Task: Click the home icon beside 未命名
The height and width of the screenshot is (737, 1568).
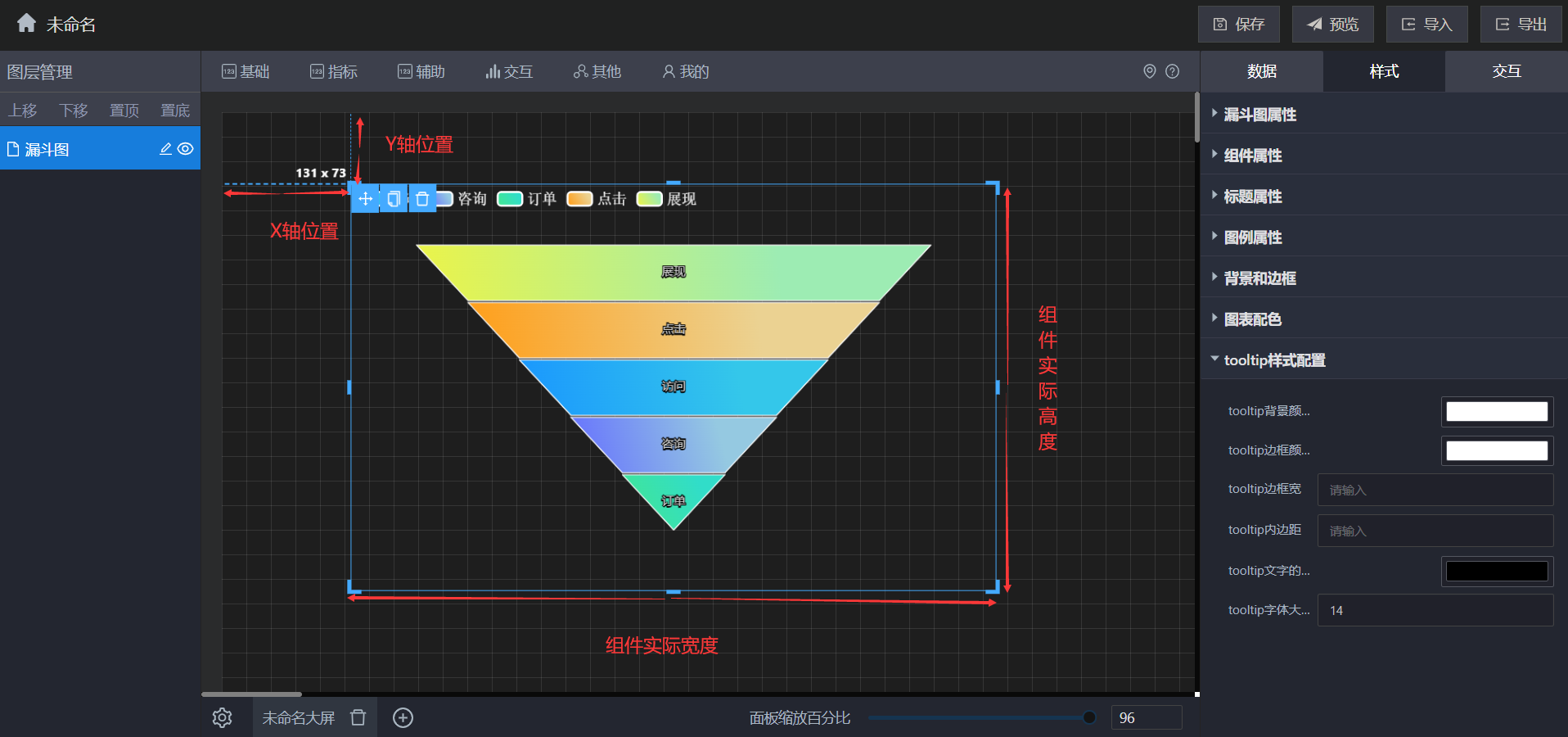Action: pyautogui.click(x=25, y=24)
